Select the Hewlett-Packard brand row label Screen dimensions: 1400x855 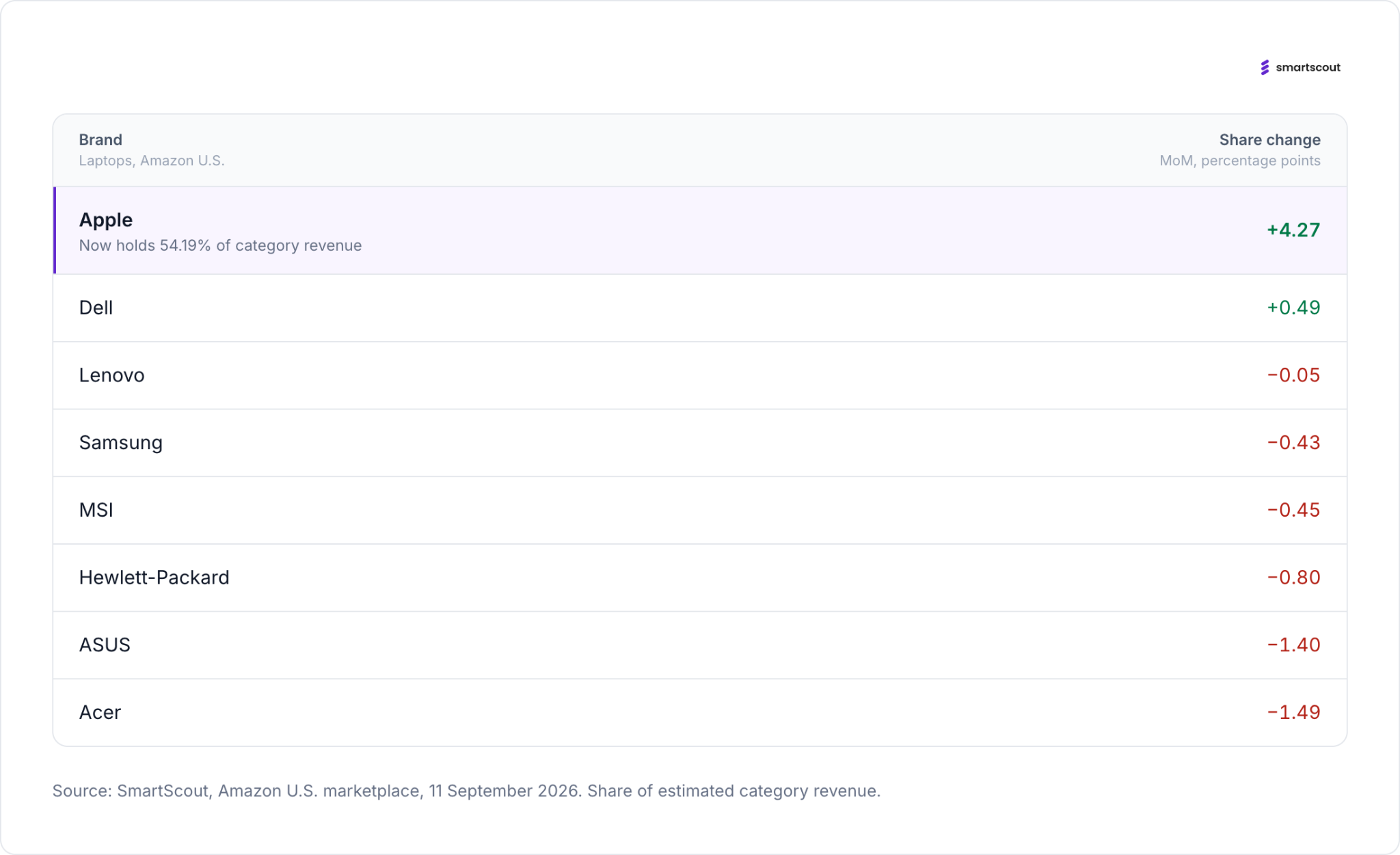[154, 578]
